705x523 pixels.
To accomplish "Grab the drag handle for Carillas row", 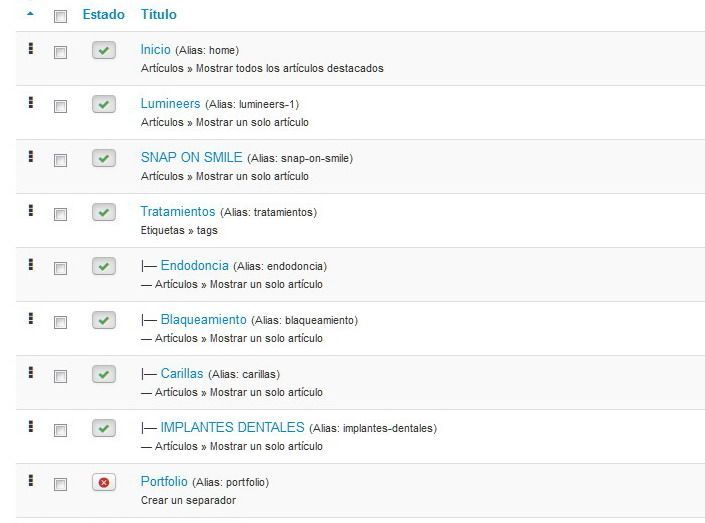I will [x=31, y=372].
